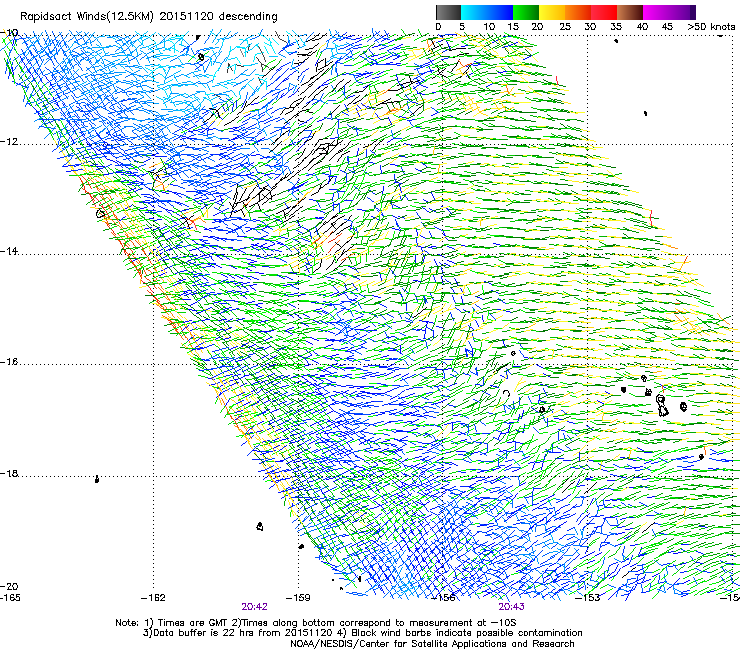740x650 pixels.
Task: Select the '-165' longitude axis label
Action: (10, 598)
